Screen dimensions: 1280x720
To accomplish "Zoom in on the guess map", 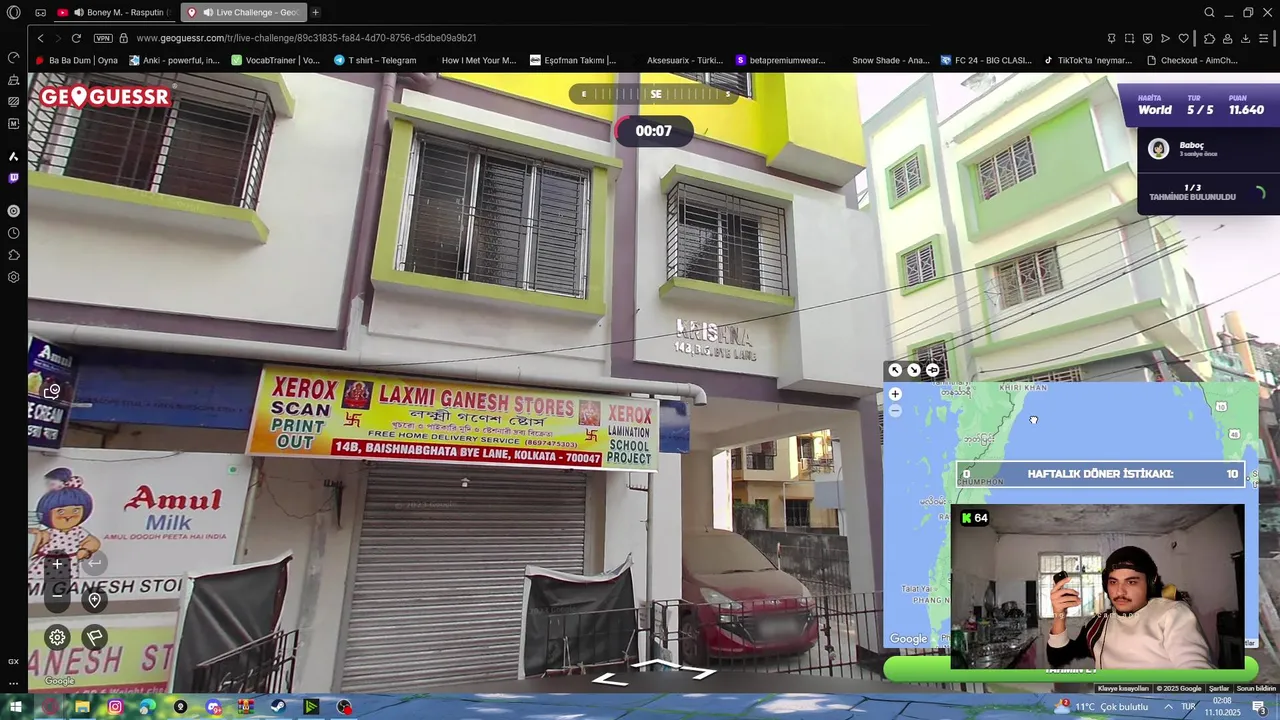I will pyautogui.click(x=895, y=394).
